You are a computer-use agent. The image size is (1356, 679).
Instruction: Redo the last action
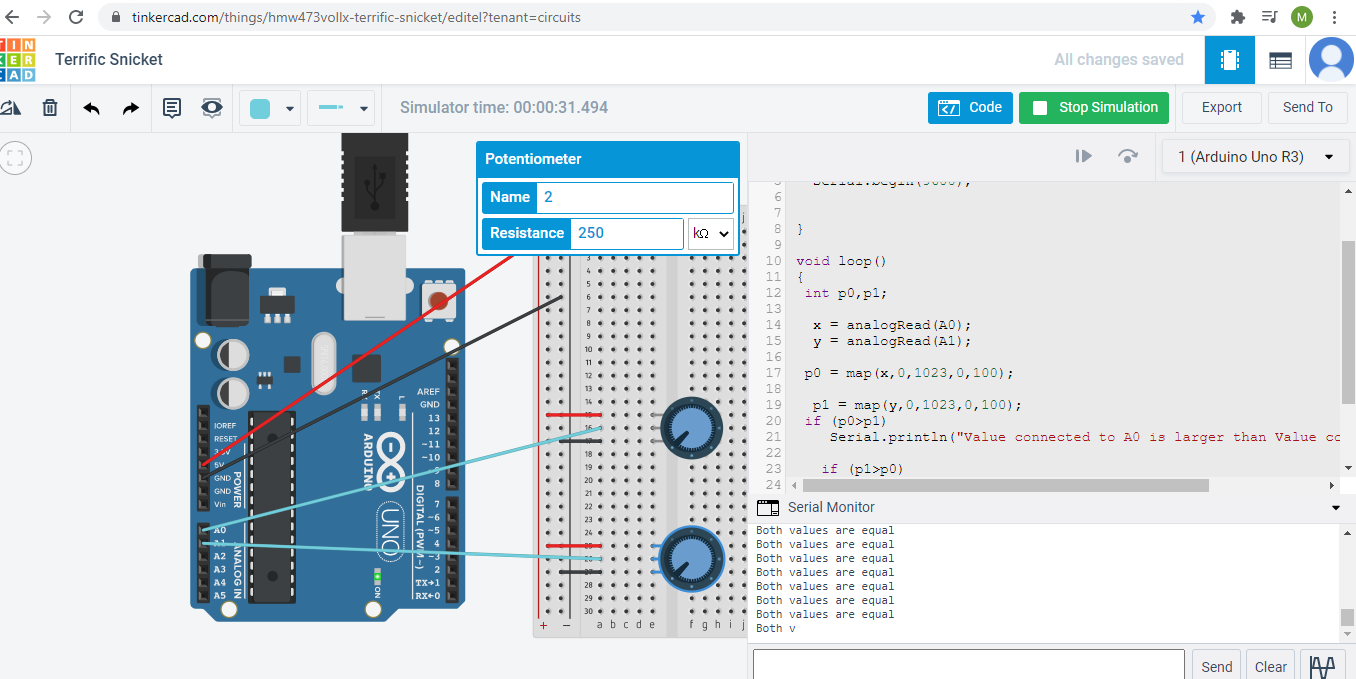131,108
